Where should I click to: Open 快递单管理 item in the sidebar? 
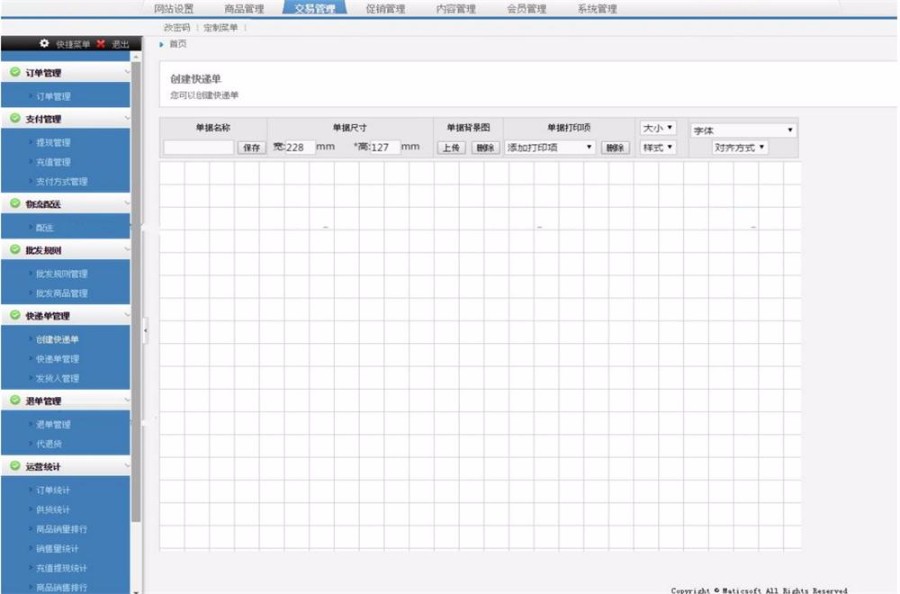pos(57,359)
